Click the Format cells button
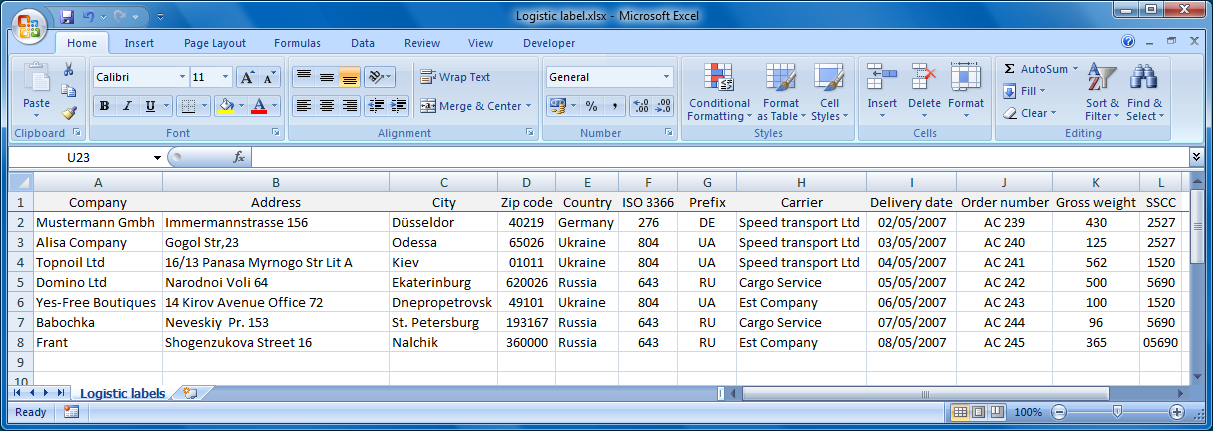 [x=966, y=92]
